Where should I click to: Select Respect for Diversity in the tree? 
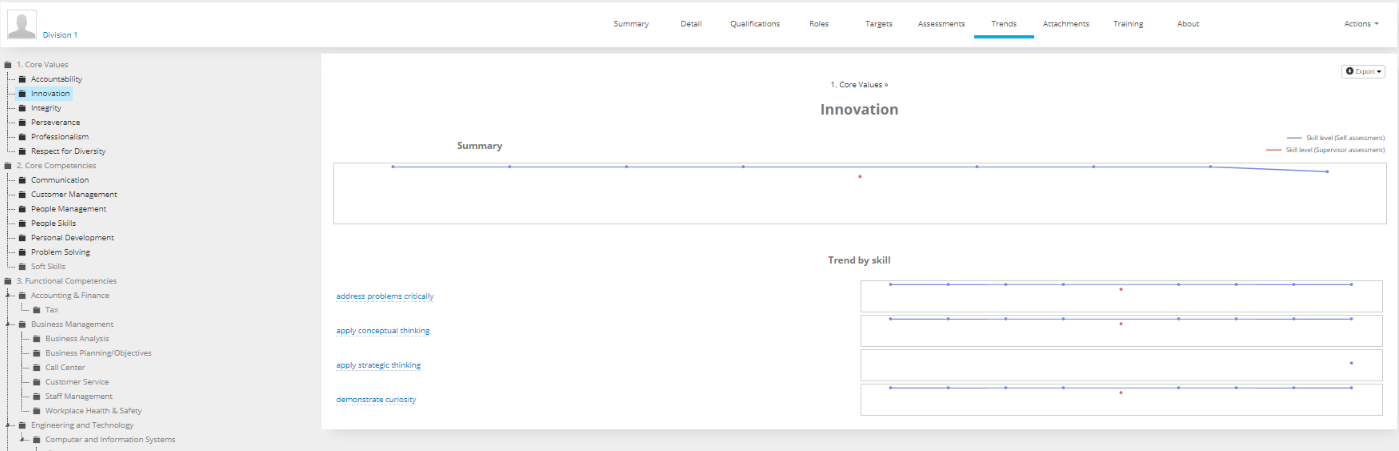68,151
